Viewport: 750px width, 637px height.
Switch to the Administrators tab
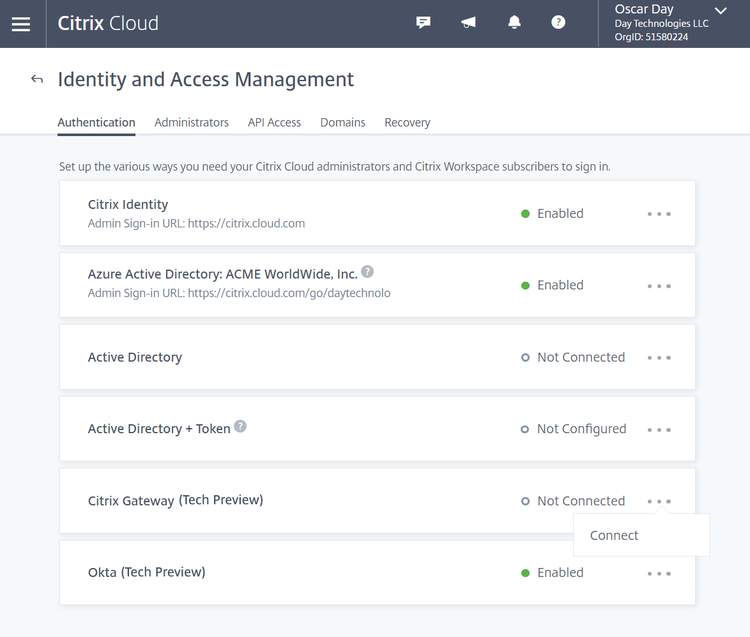191,122
